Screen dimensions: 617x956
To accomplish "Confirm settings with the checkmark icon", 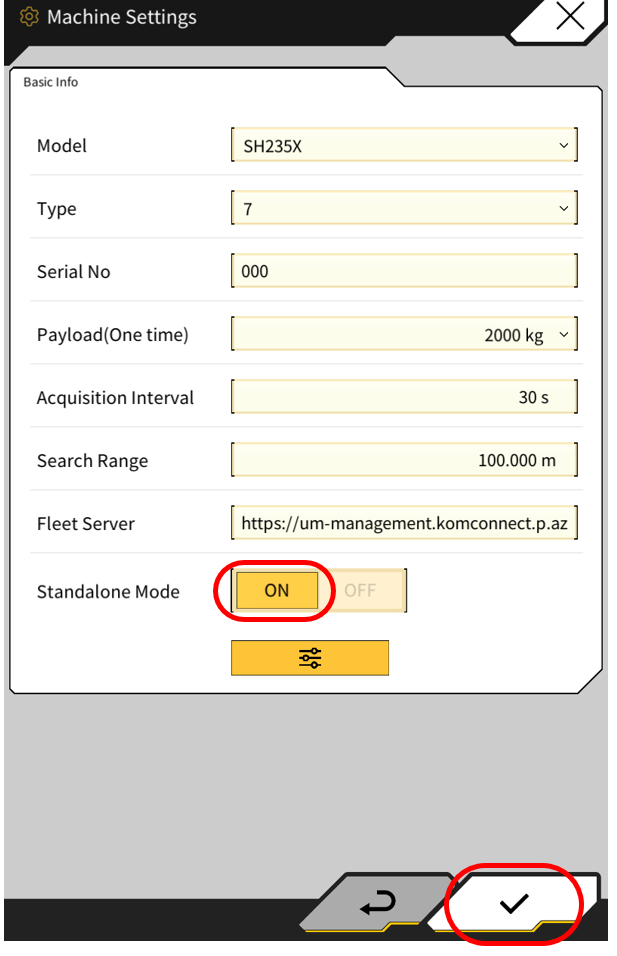I will 514,904.
